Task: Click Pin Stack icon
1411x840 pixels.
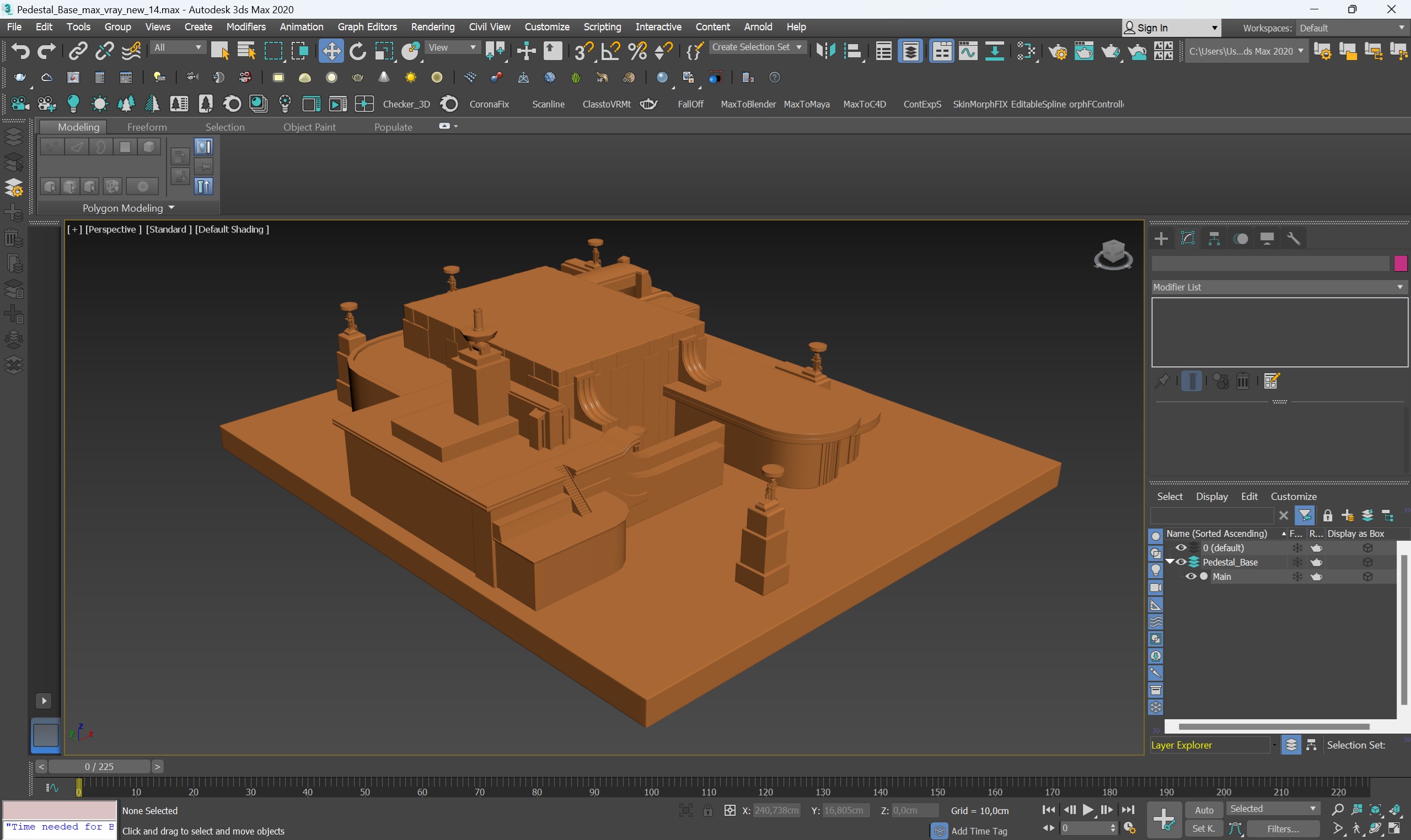Action: 1162,381
